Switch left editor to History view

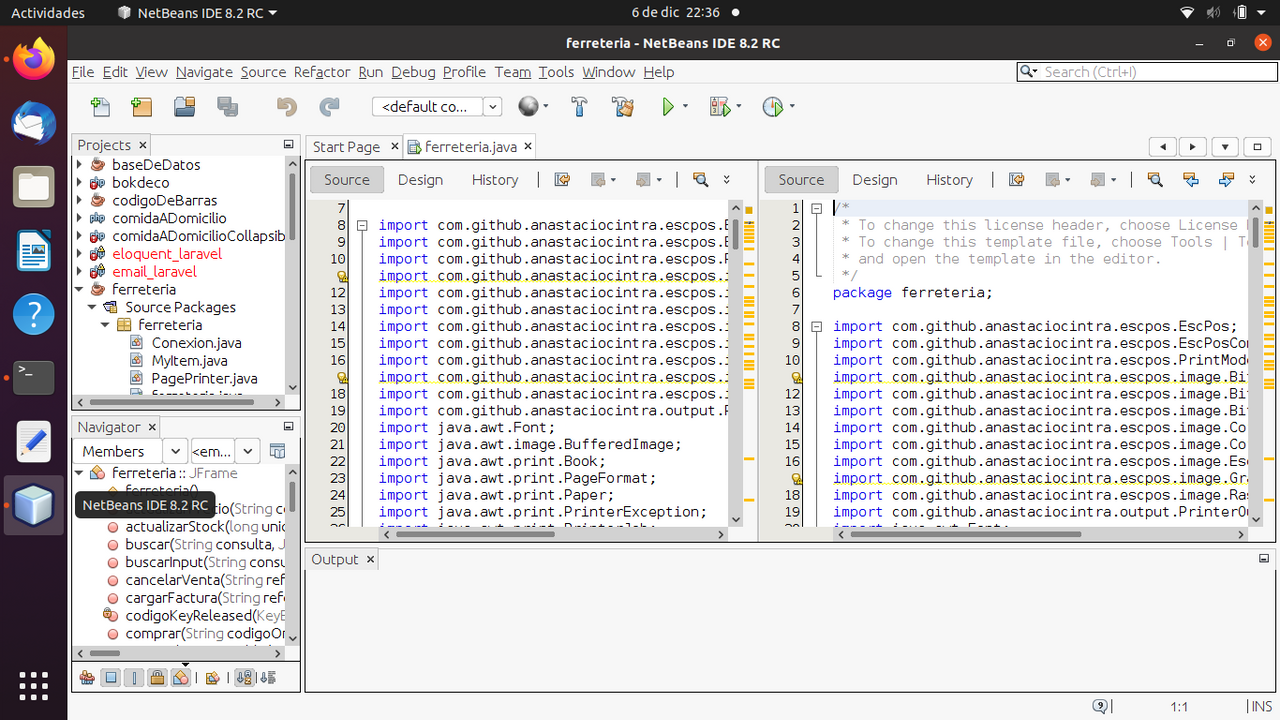point(495,180)
